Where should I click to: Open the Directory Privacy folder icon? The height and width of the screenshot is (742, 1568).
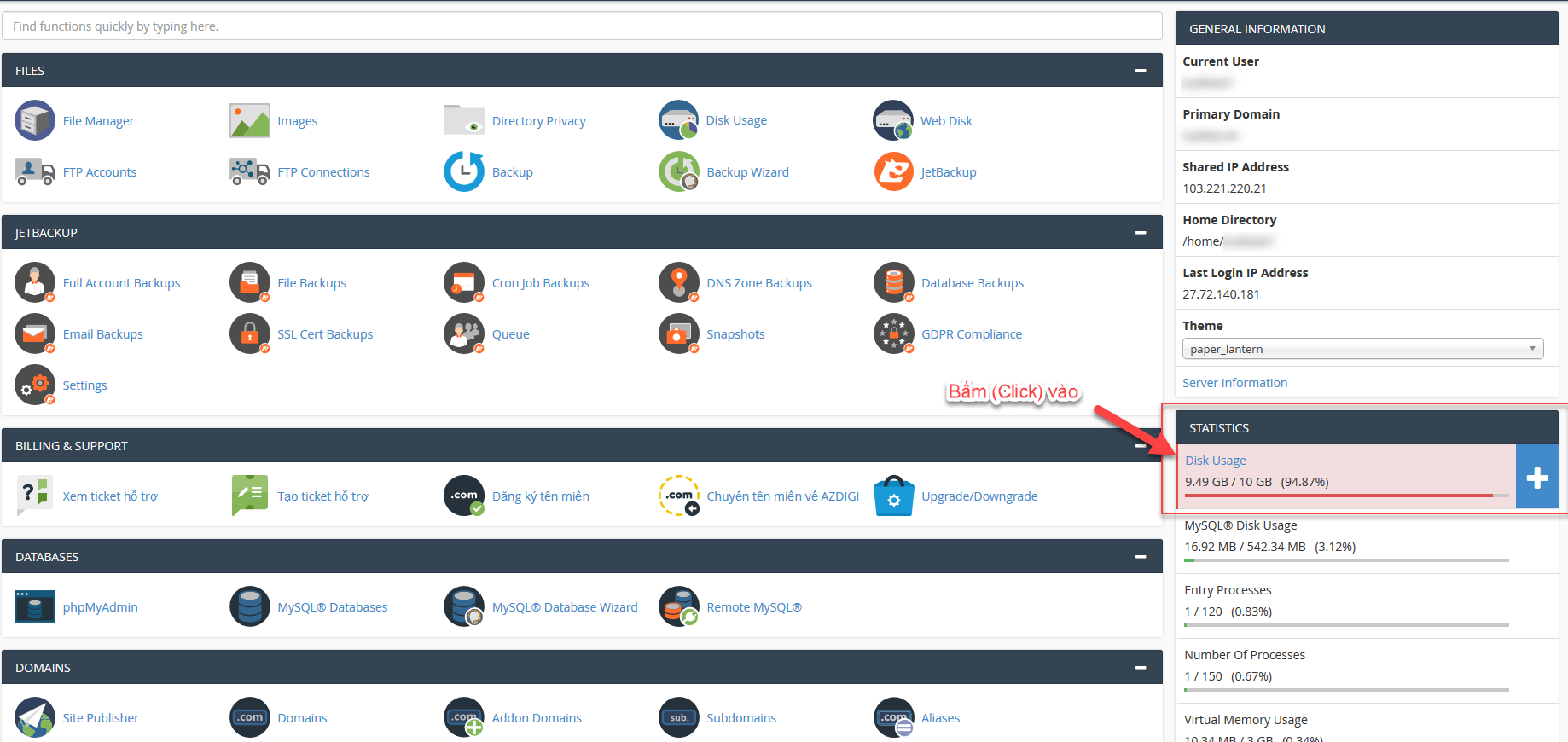(464, 120)
